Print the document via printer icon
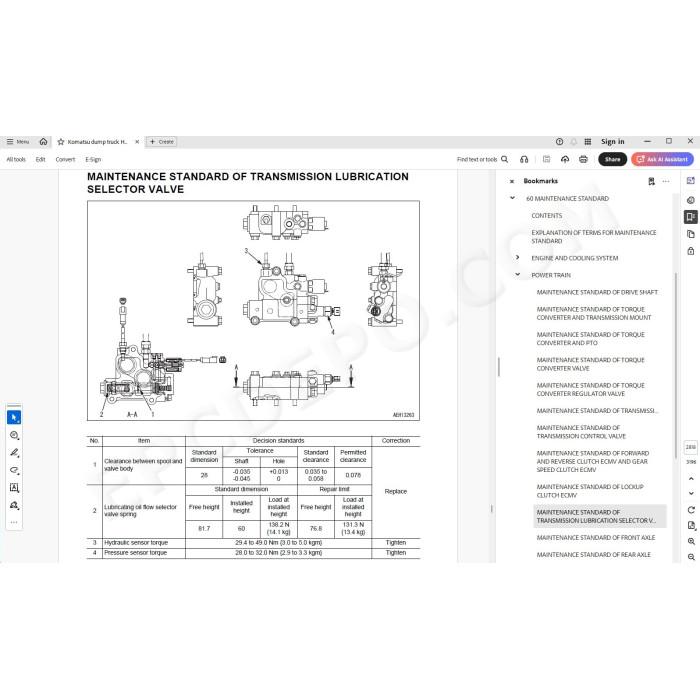Image resolution: width=700 pixels, height=700 pixels. (583, 159)
